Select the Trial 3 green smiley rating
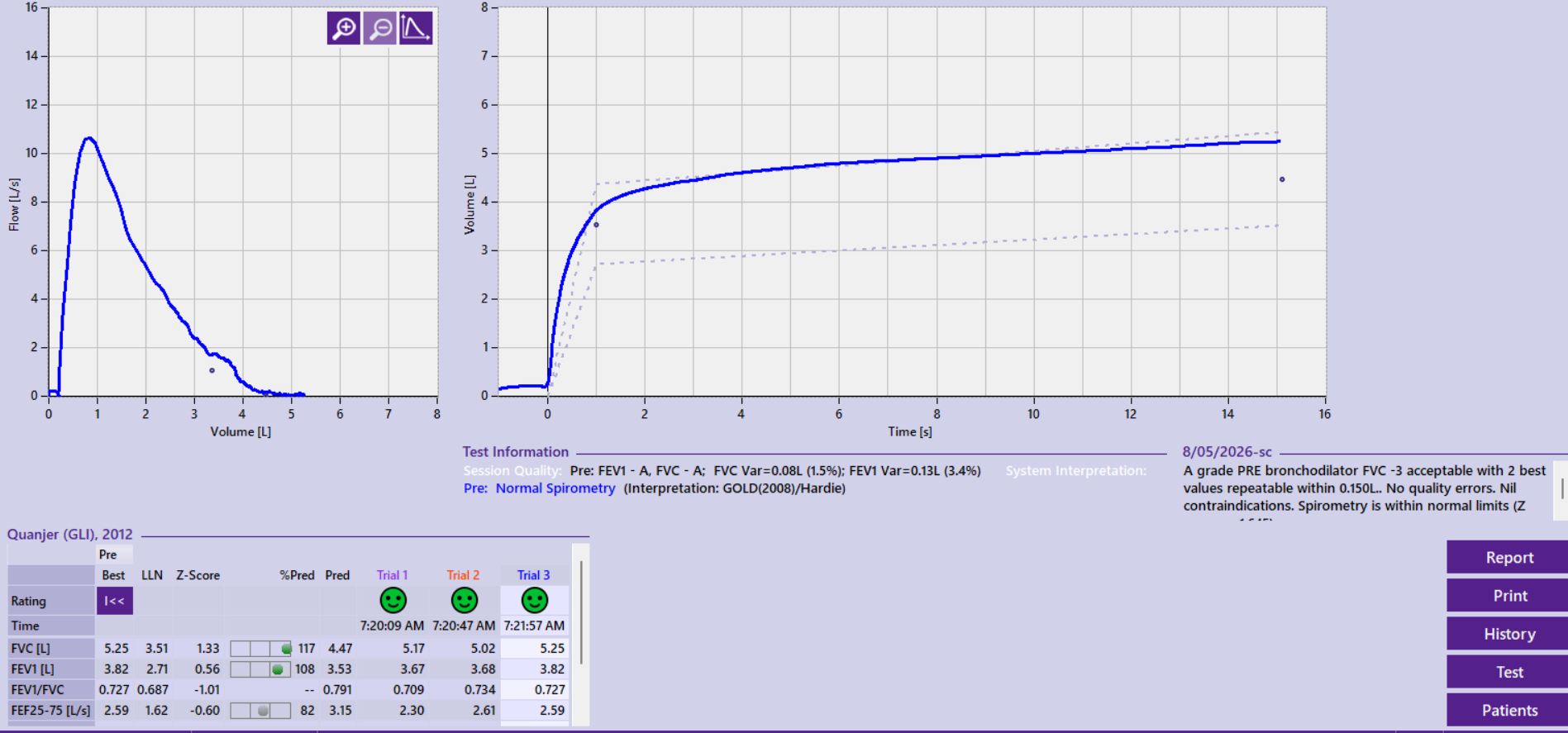This screenshot has width=1568, height=733. pos(535,600)
